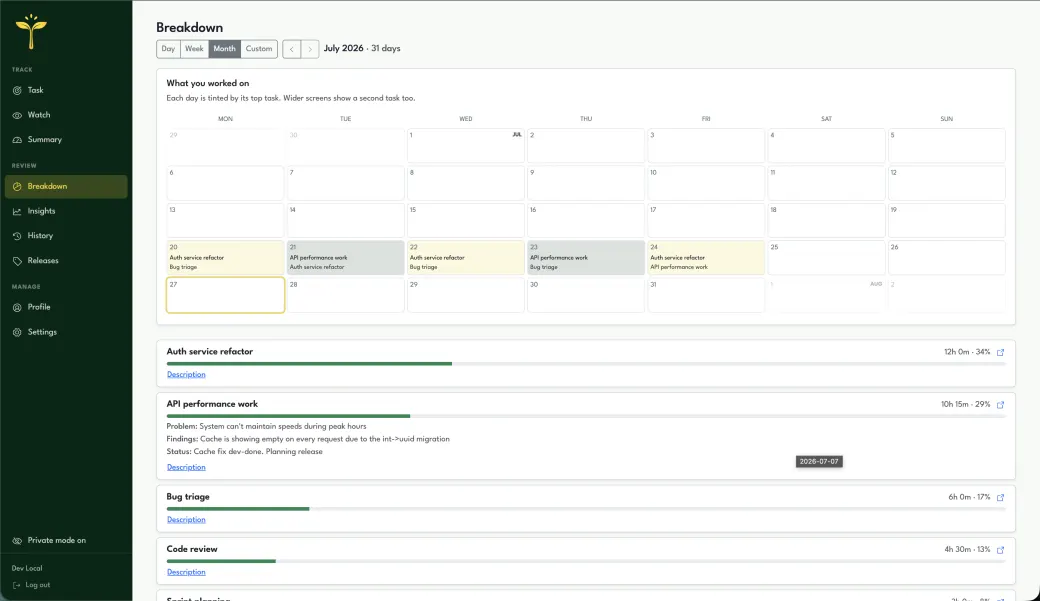Screen dimensions: 1040x601
Task: Open Bug triage external link icon
Action: pos(1000,498)
